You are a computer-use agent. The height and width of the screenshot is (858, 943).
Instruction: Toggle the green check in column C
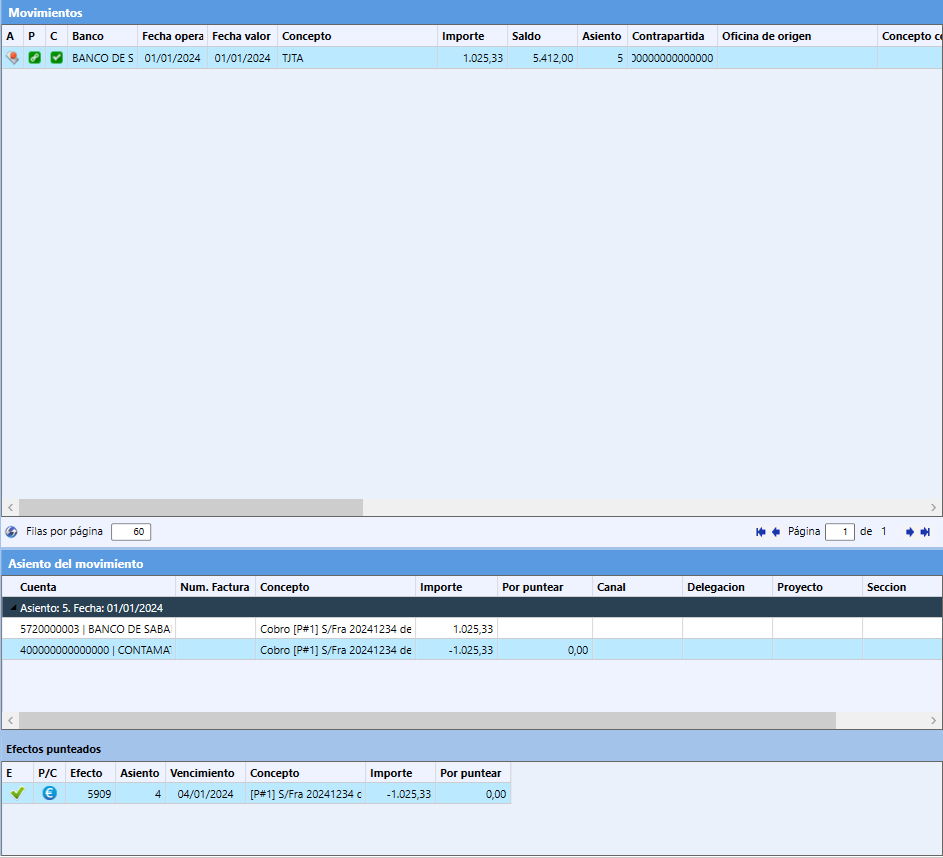point(57,58)
